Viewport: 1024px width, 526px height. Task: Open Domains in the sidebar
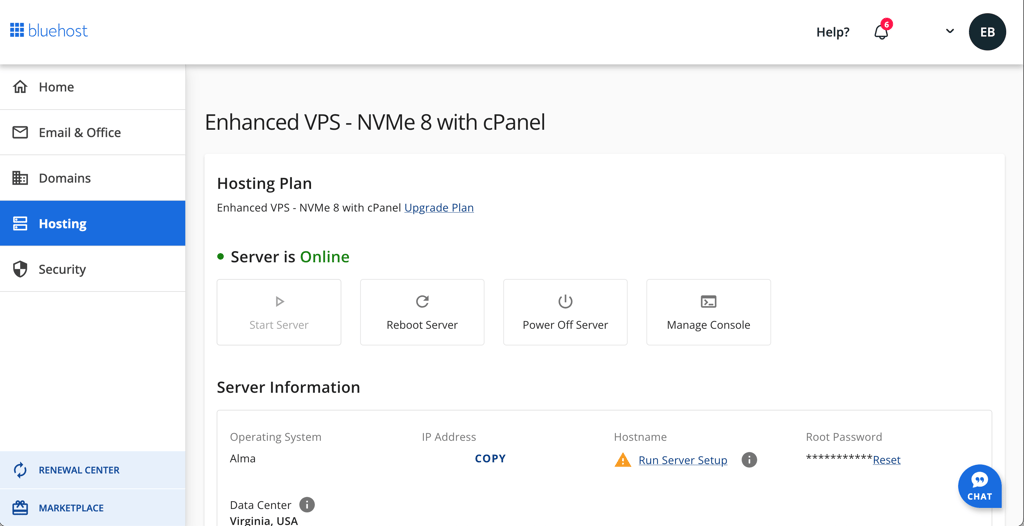coord(93,178)
